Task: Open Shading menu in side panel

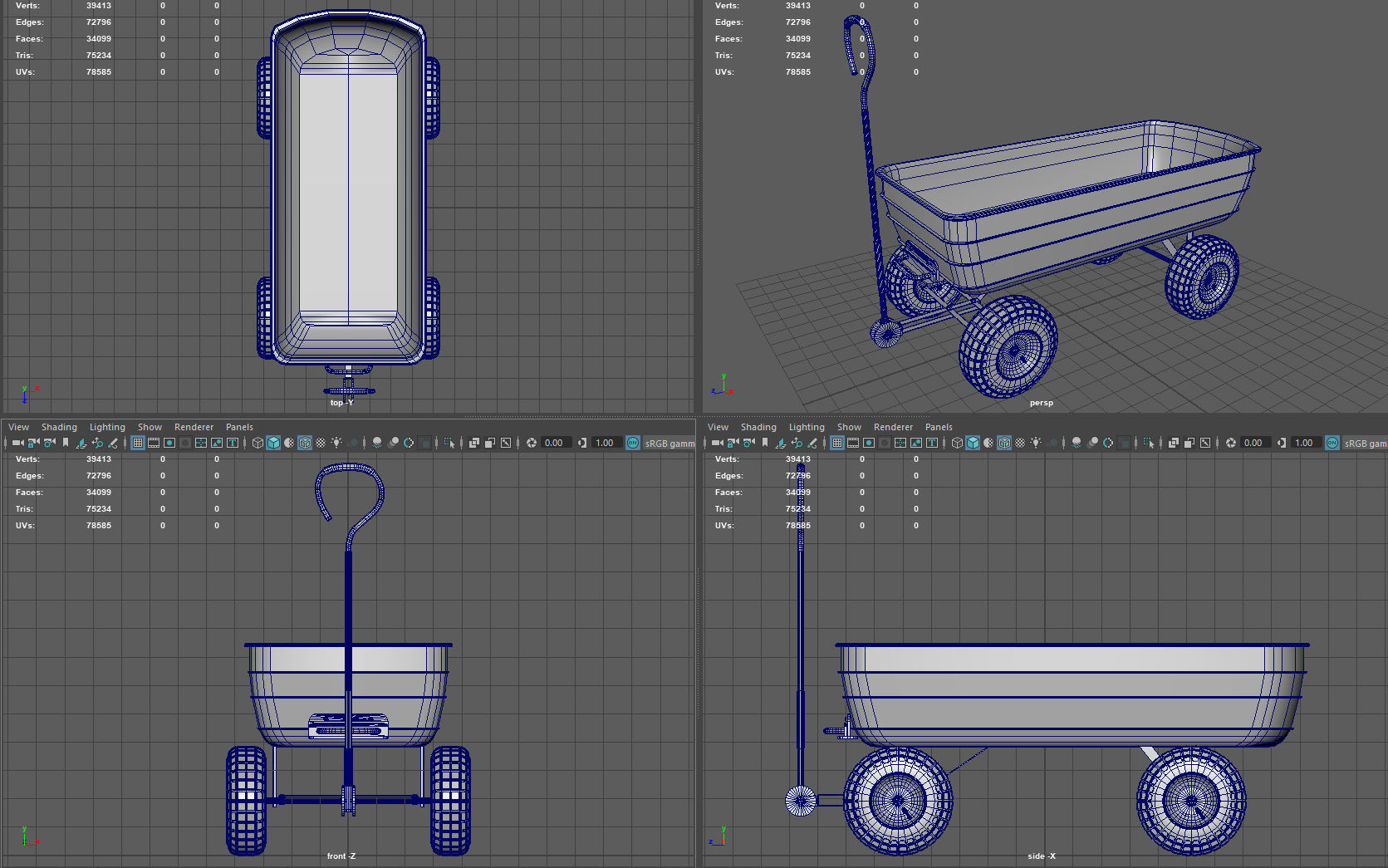Action: click(758, 427)
